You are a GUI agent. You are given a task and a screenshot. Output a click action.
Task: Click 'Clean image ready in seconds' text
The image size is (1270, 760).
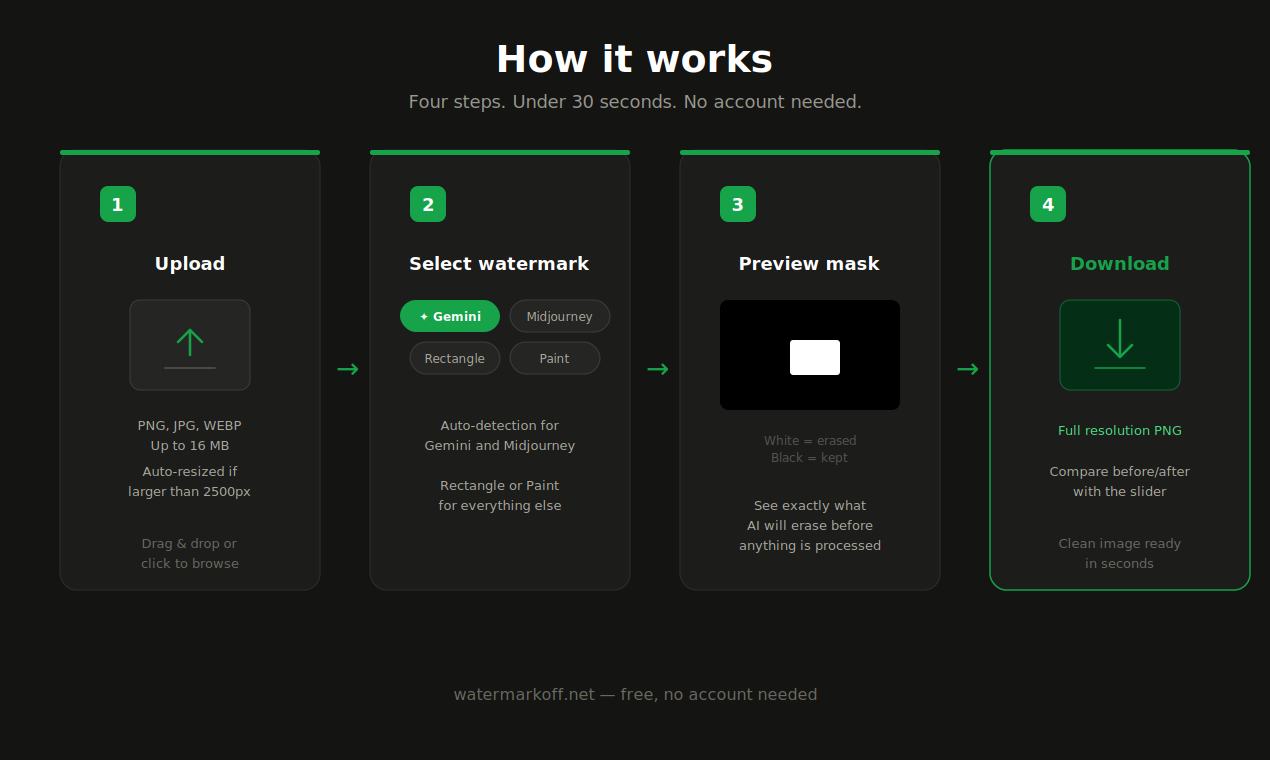click(x=1120, y=554)
